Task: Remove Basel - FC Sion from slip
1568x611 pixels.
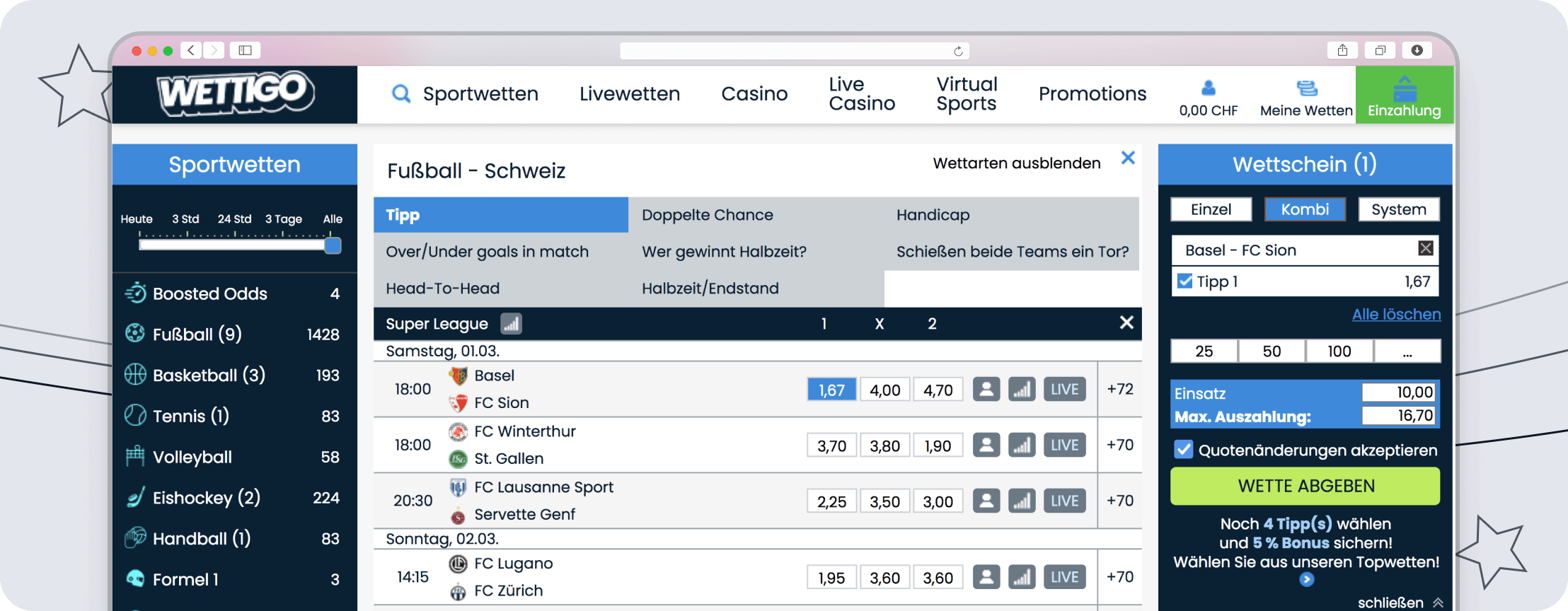Action: pyautogui.click(x=1426, y=248)
